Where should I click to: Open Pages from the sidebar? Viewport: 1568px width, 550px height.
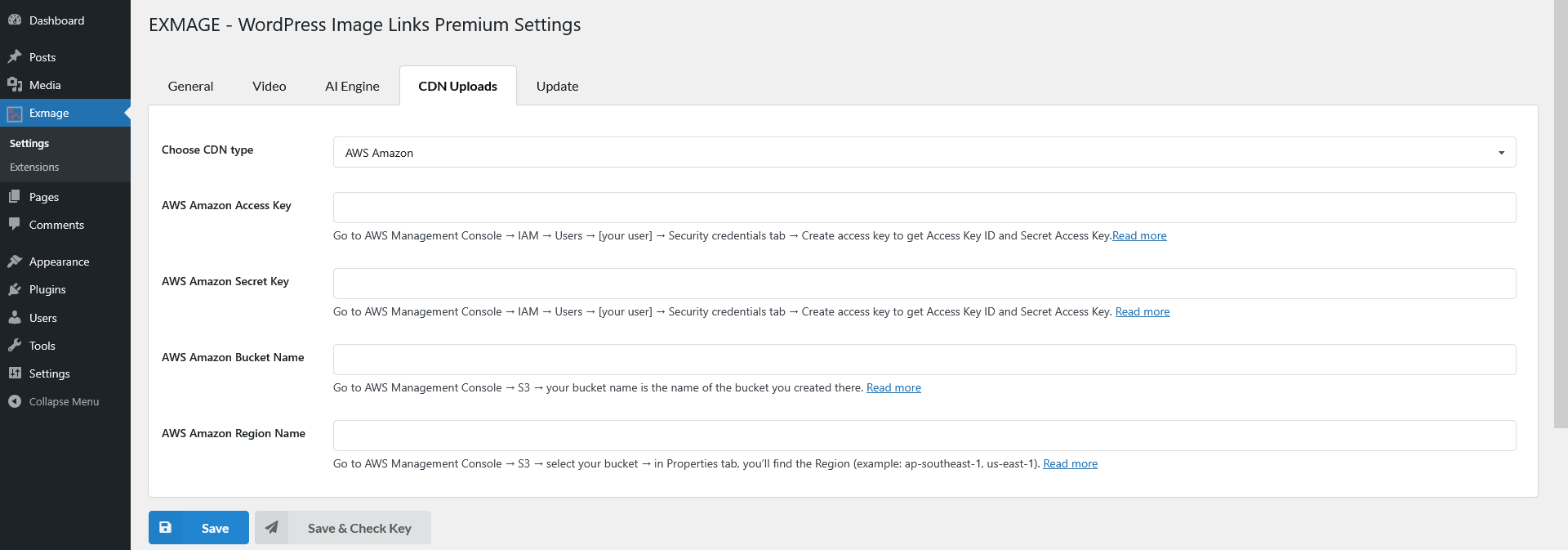click(65, 197)
